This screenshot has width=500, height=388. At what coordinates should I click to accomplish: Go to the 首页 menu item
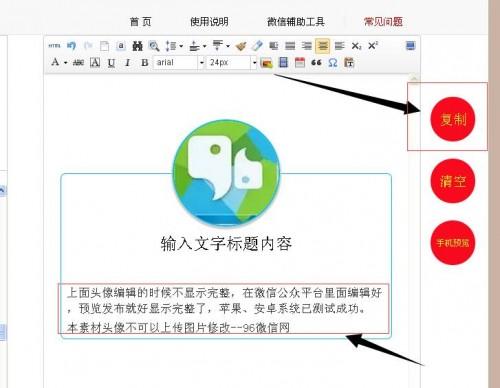click(140, 22)
